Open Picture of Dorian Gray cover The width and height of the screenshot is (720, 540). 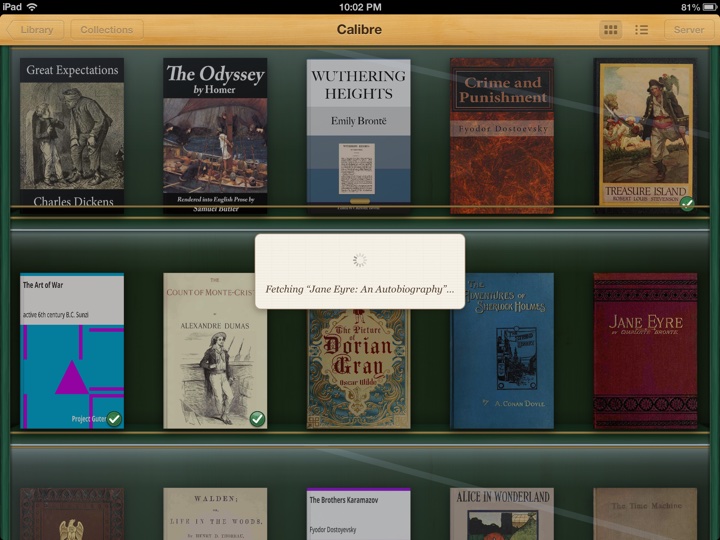tap(359, 369)
